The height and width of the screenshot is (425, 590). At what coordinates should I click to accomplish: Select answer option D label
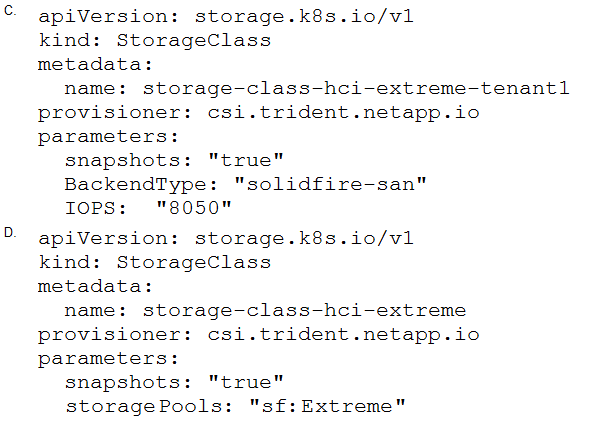[x=10, y=233]
